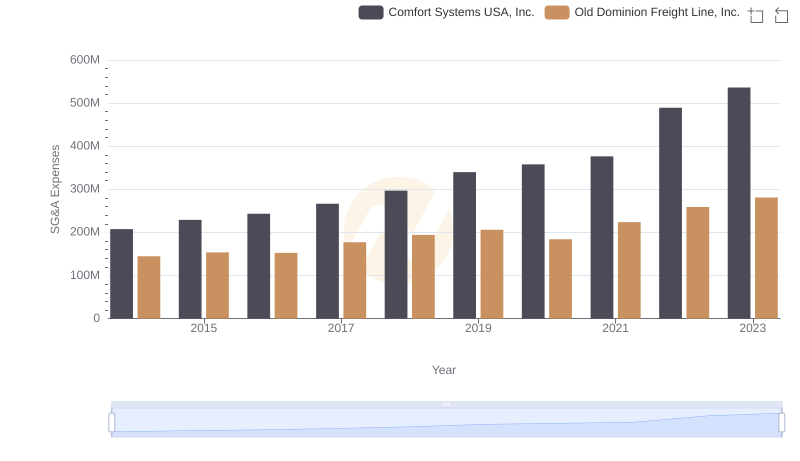Click the 500M y-axis label
The image size is (800, 461).
85,103
